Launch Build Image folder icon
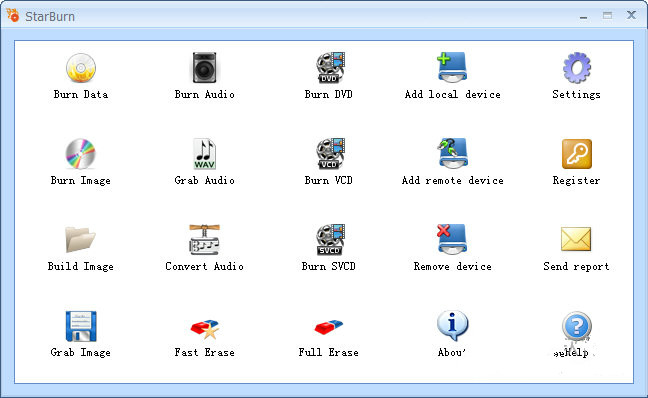The width and height of the screenshot is (648, 398). (81, 239)
